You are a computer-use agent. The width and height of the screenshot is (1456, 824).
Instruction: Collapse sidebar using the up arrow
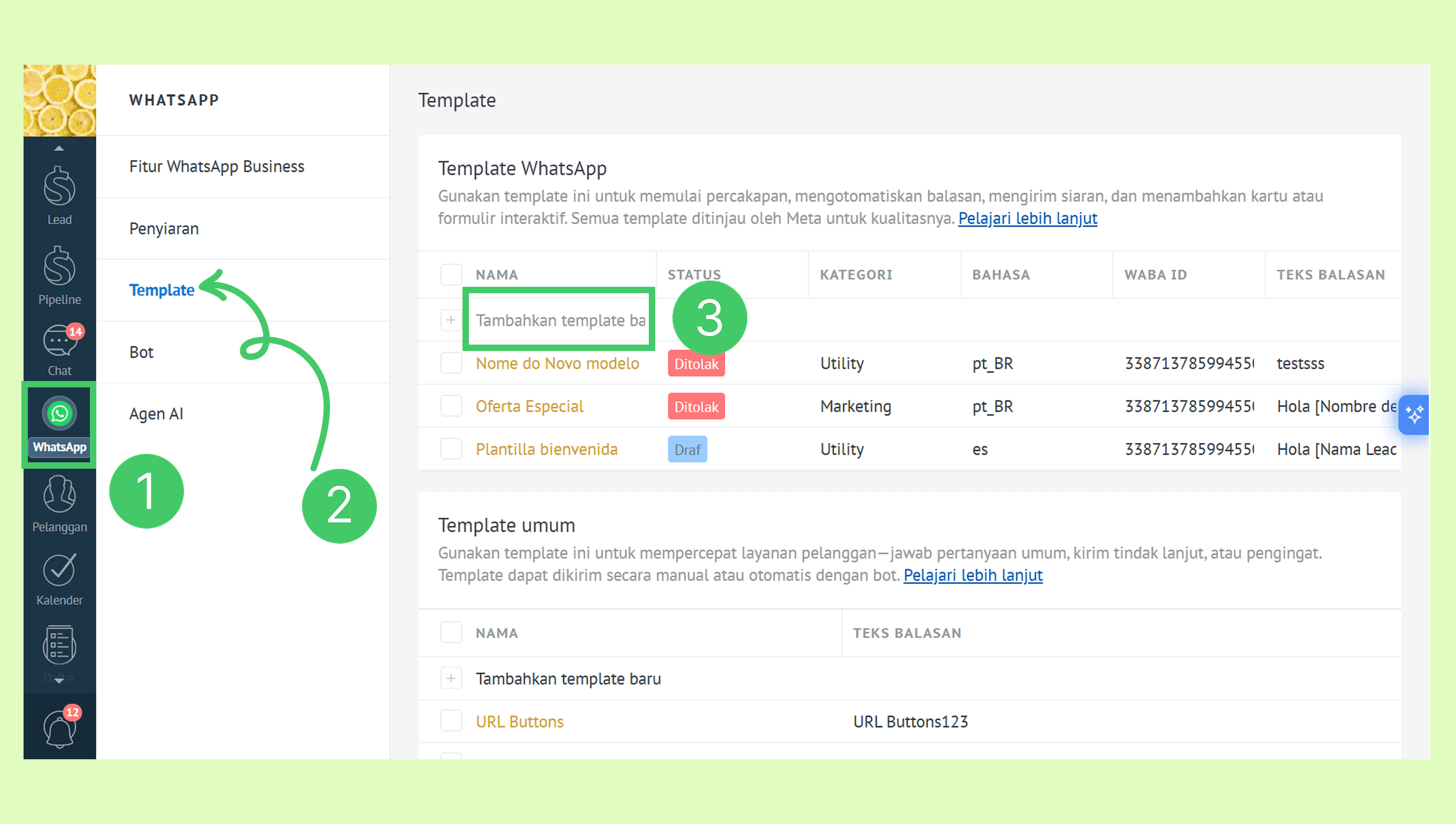tap(59, 148)
